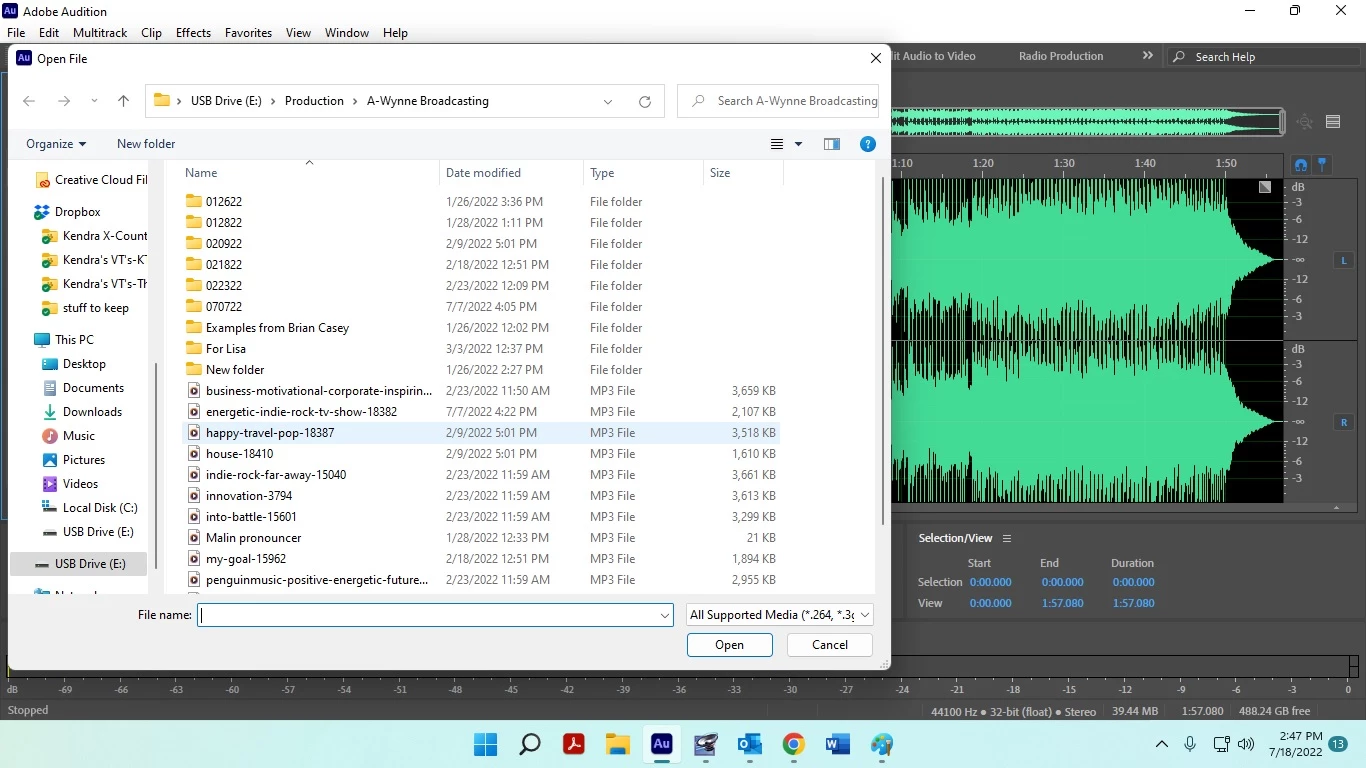Toggle the blue marker pin icon

pyautogui.click(x=1322, y=164)
